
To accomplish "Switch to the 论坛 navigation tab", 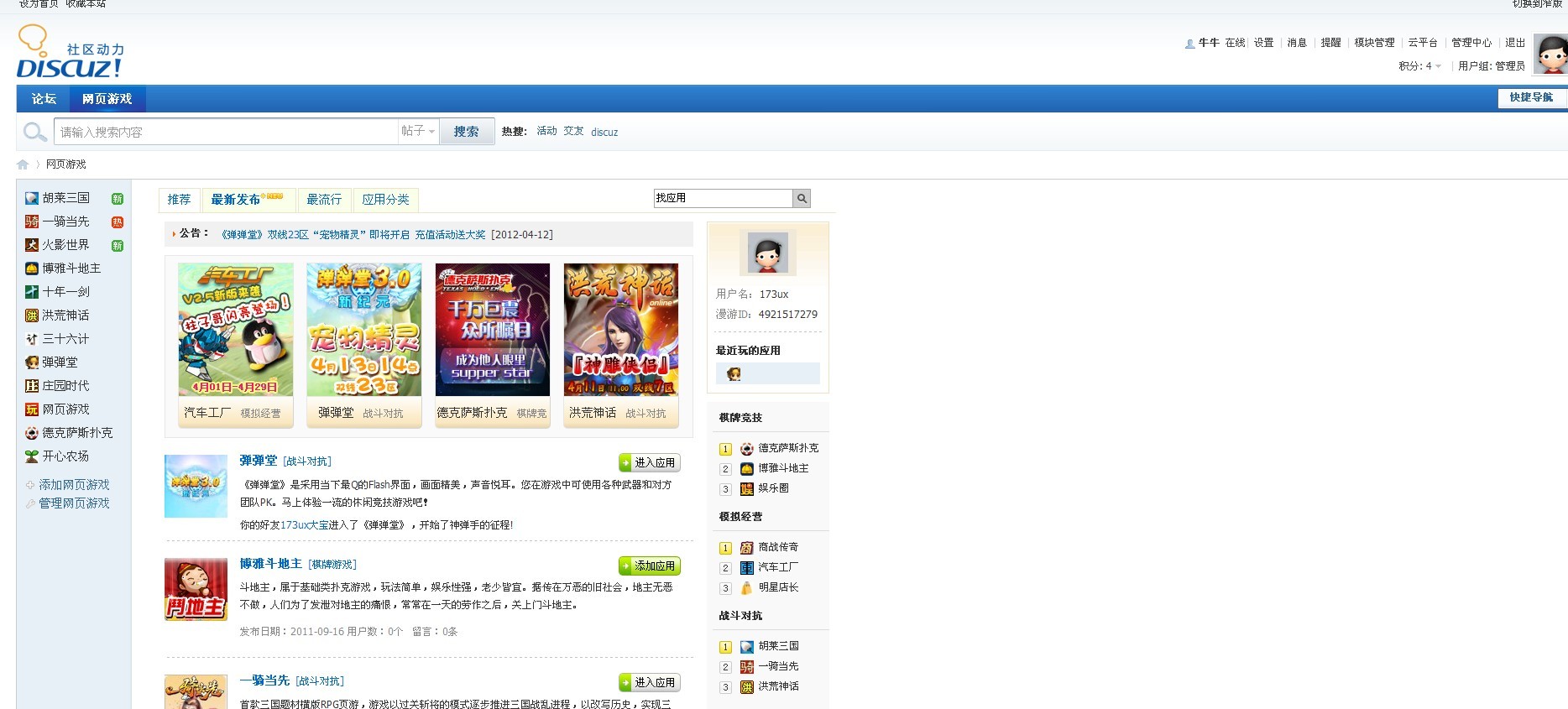I will pyautogui.click(x=44, y=99).
